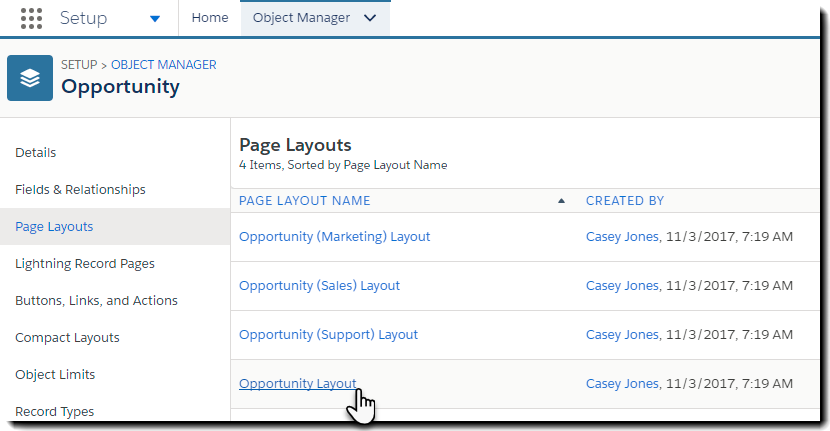This screenshot has width=830, height=431.
Task: Go to Details in the sidebar
Action: point(36,153)
